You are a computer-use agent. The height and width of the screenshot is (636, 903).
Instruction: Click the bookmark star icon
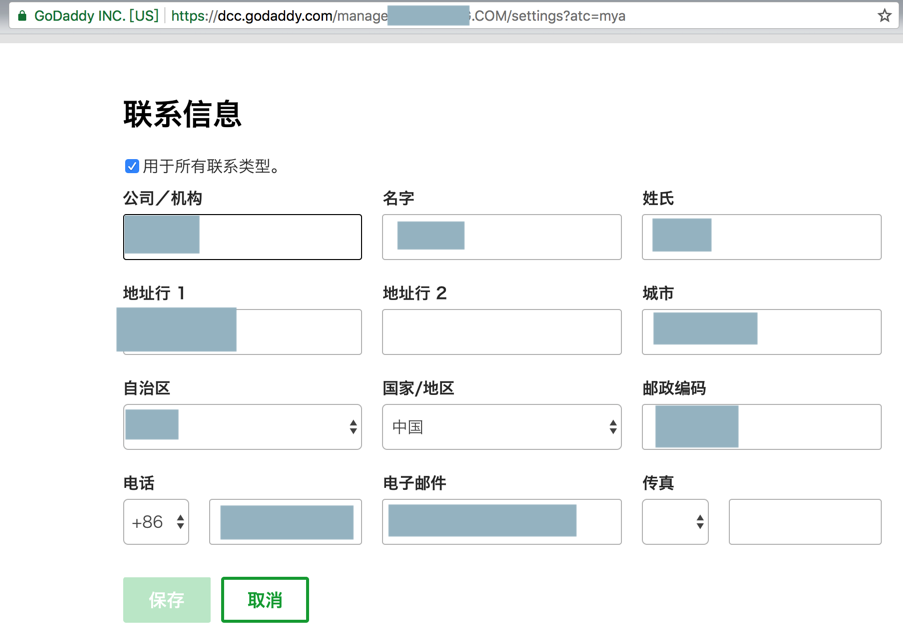pyautogui.click(x=884, y=16)
